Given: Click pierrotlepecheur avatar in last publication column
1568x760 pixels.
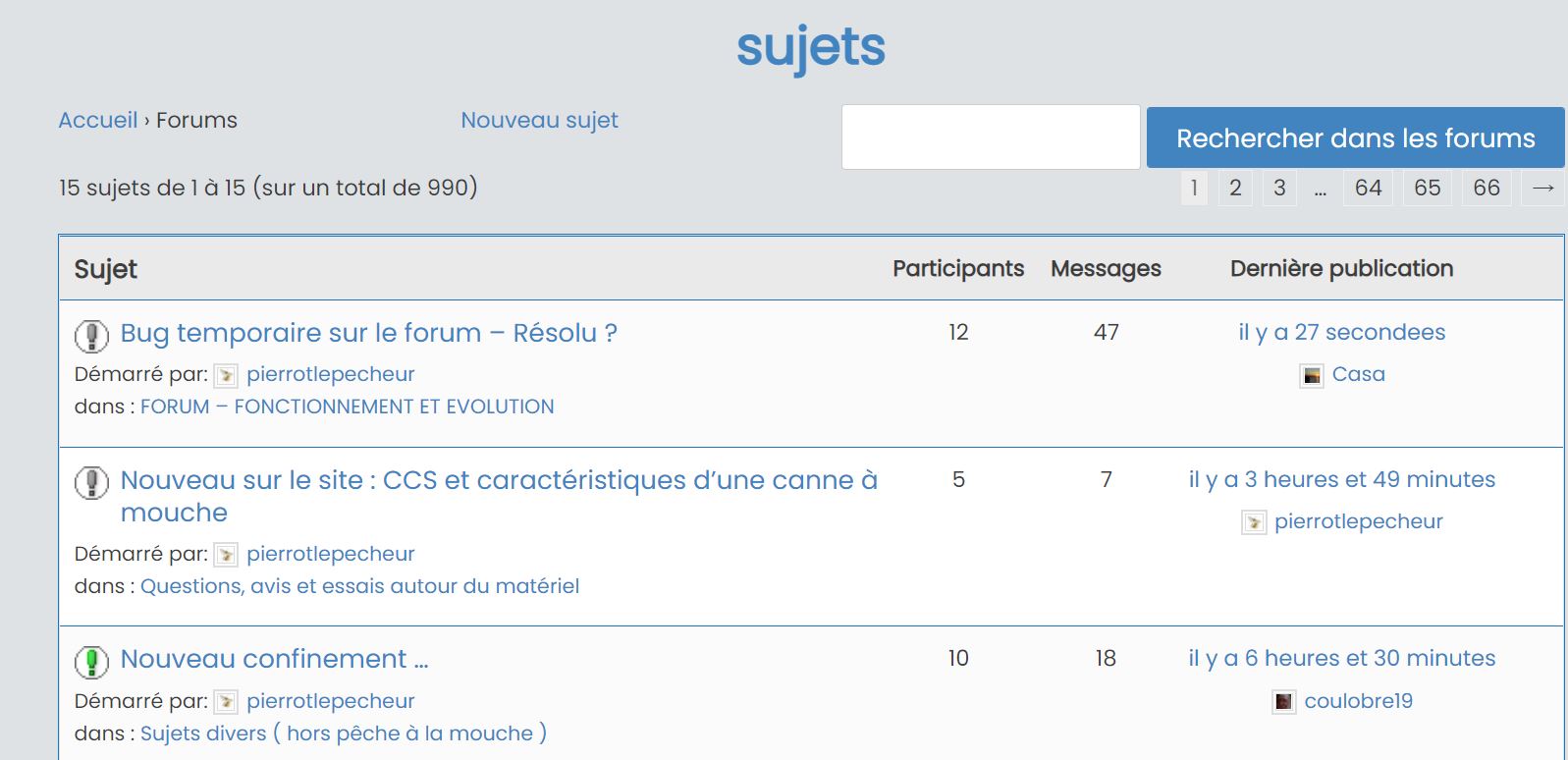Looking at the screenshot, I should [1254, 522].
